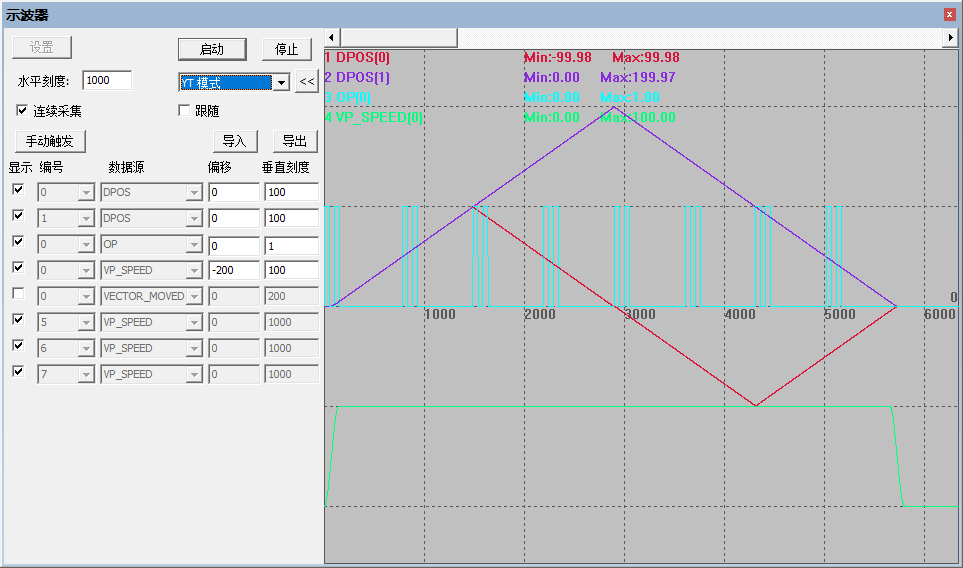The width and height of the screenshot is (963, 568).
Task: Click the 导出 export button
Action: coord(295,141)
